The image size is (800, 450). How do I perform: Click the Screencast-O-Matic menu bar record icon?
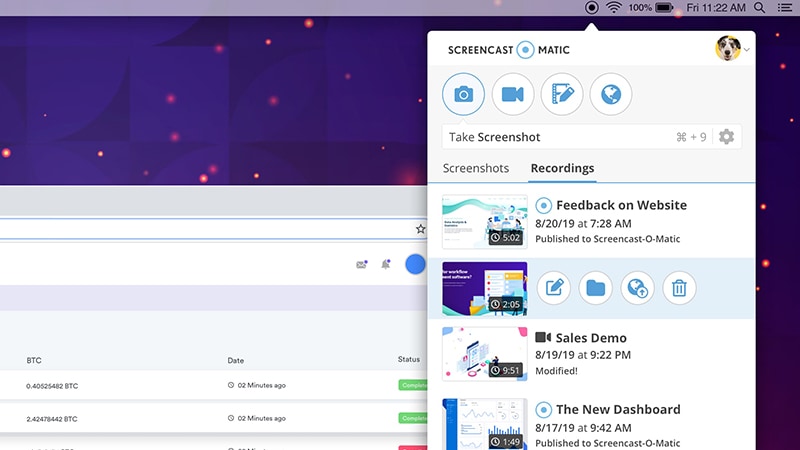pyautogui.click(x=591, y=8)
